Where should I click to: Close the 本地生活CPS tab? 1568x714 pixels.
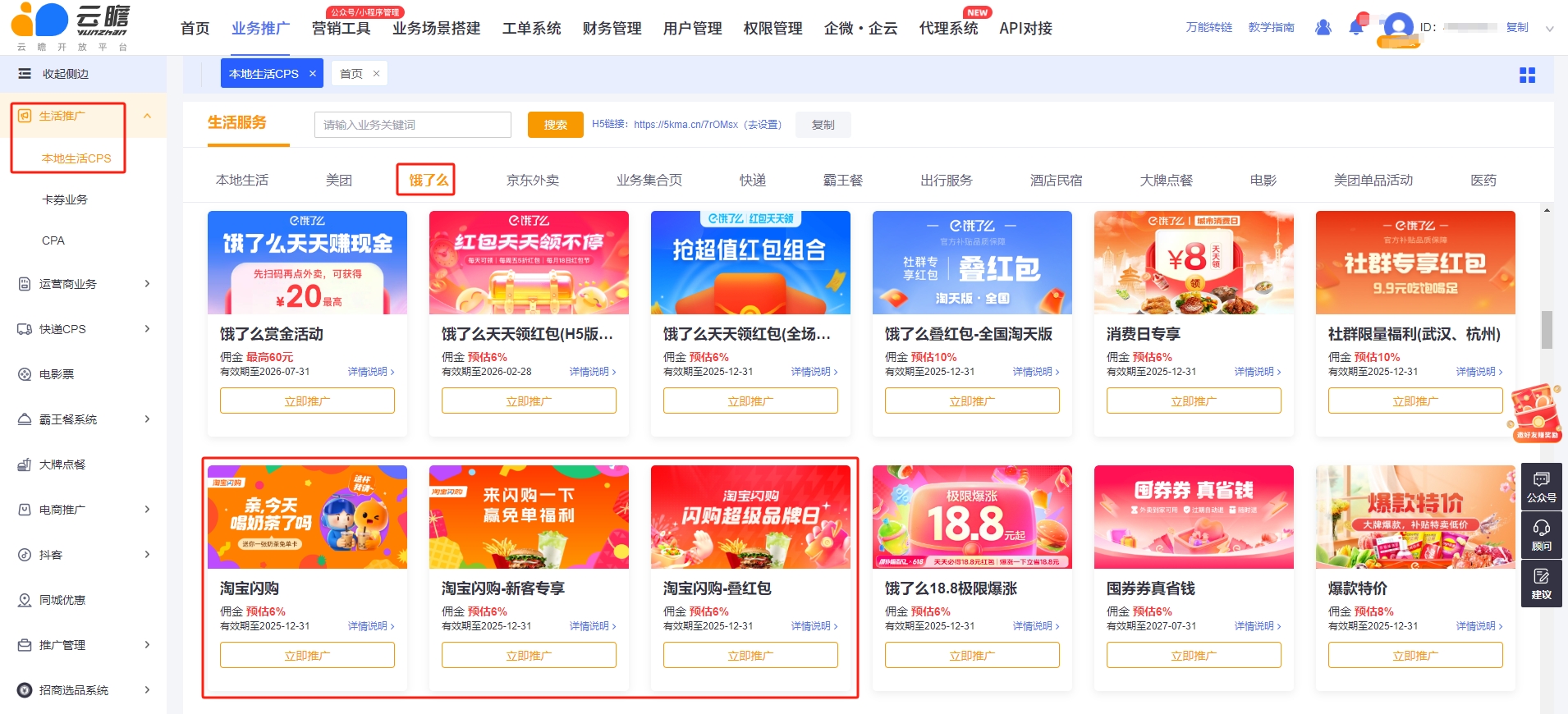313,74
